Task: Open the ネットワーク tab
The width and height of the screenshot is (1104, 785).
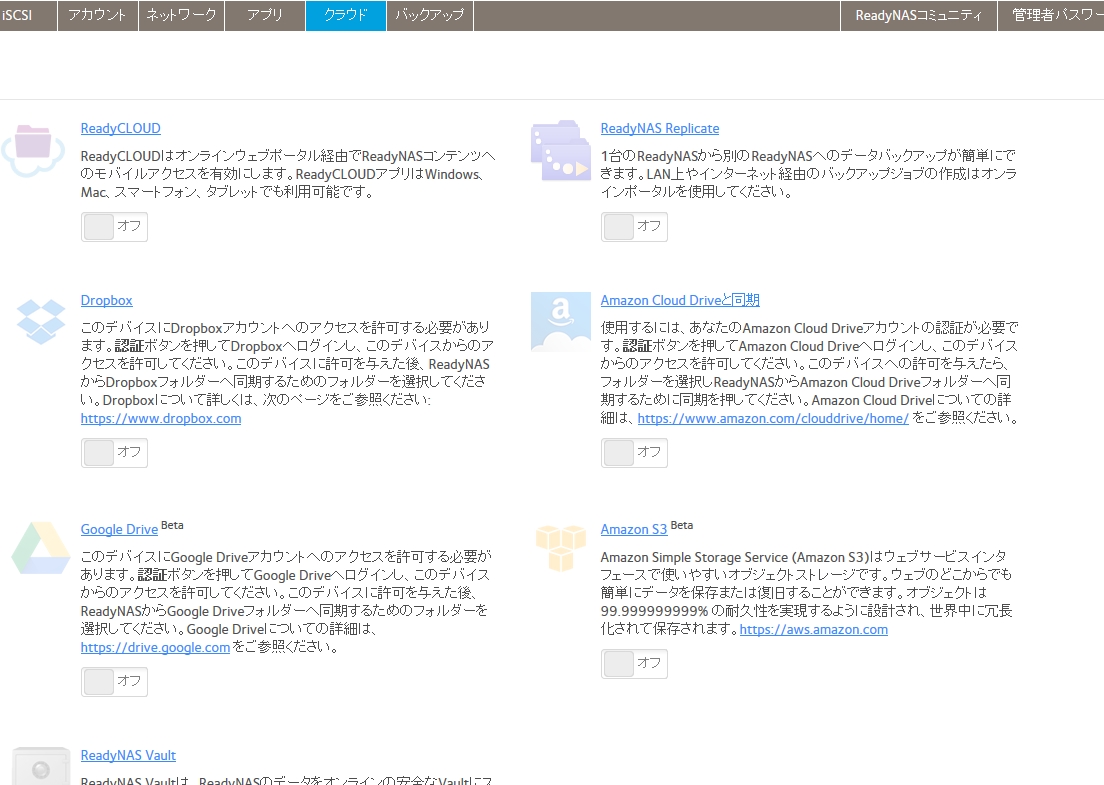Action: tap(182, 15)
